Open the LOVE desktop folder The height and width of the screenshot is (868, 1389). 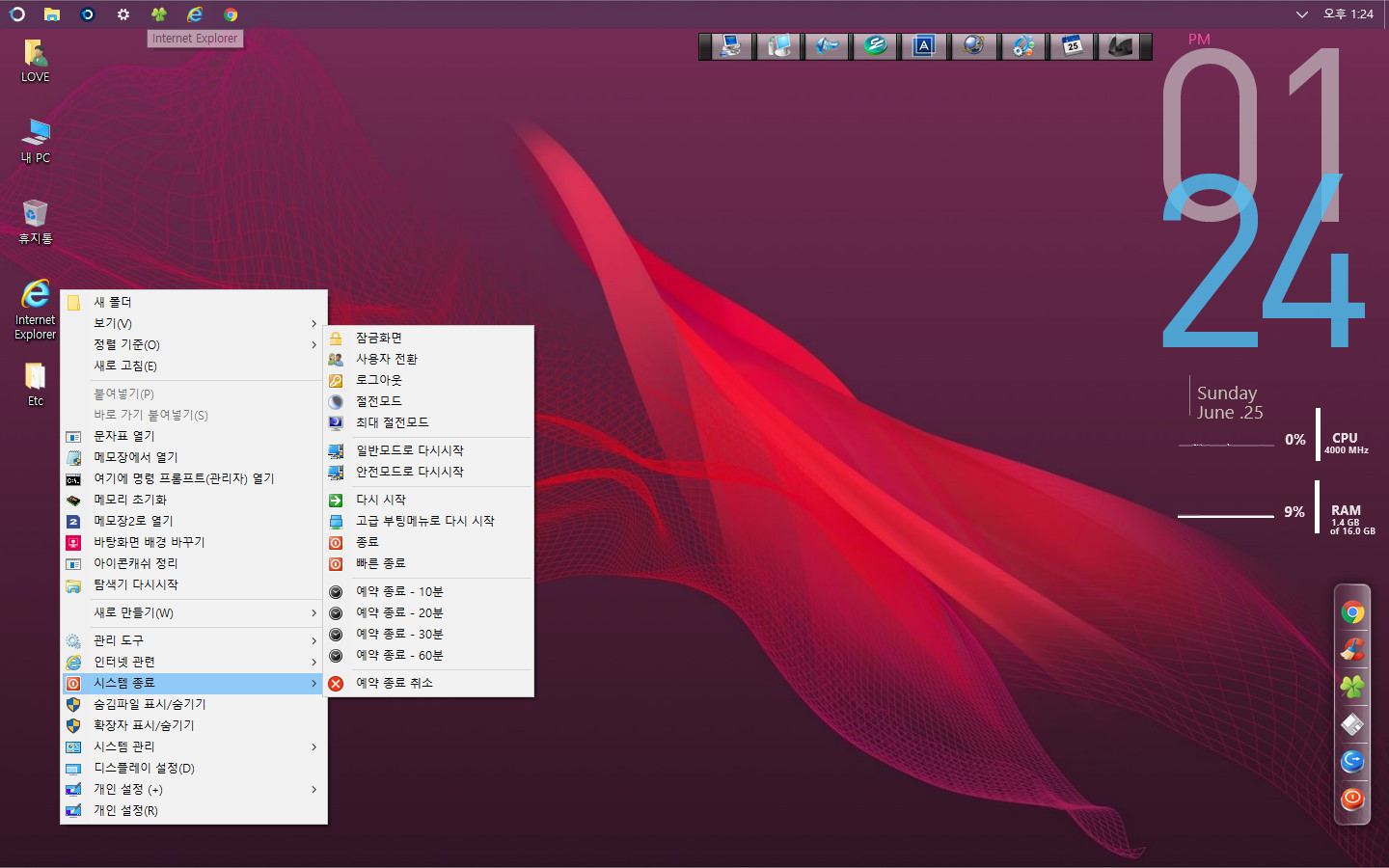pyautogui.click(x=36, y=60)
